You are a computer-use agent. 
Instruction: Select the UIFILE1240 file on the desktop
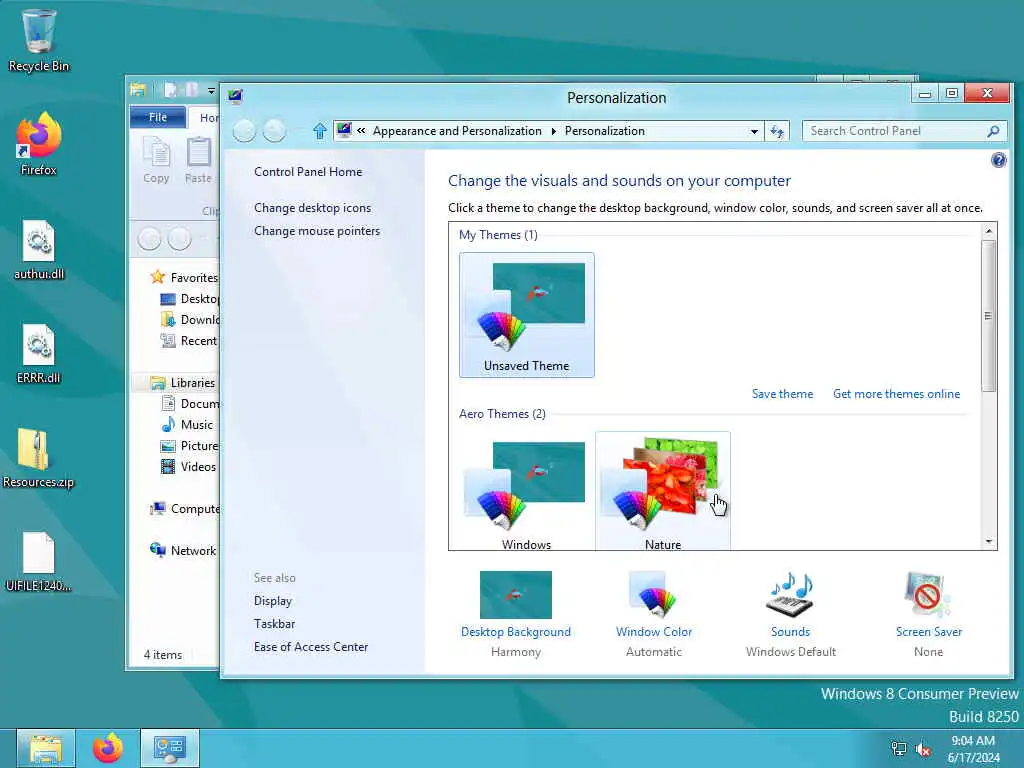[39, 562]
